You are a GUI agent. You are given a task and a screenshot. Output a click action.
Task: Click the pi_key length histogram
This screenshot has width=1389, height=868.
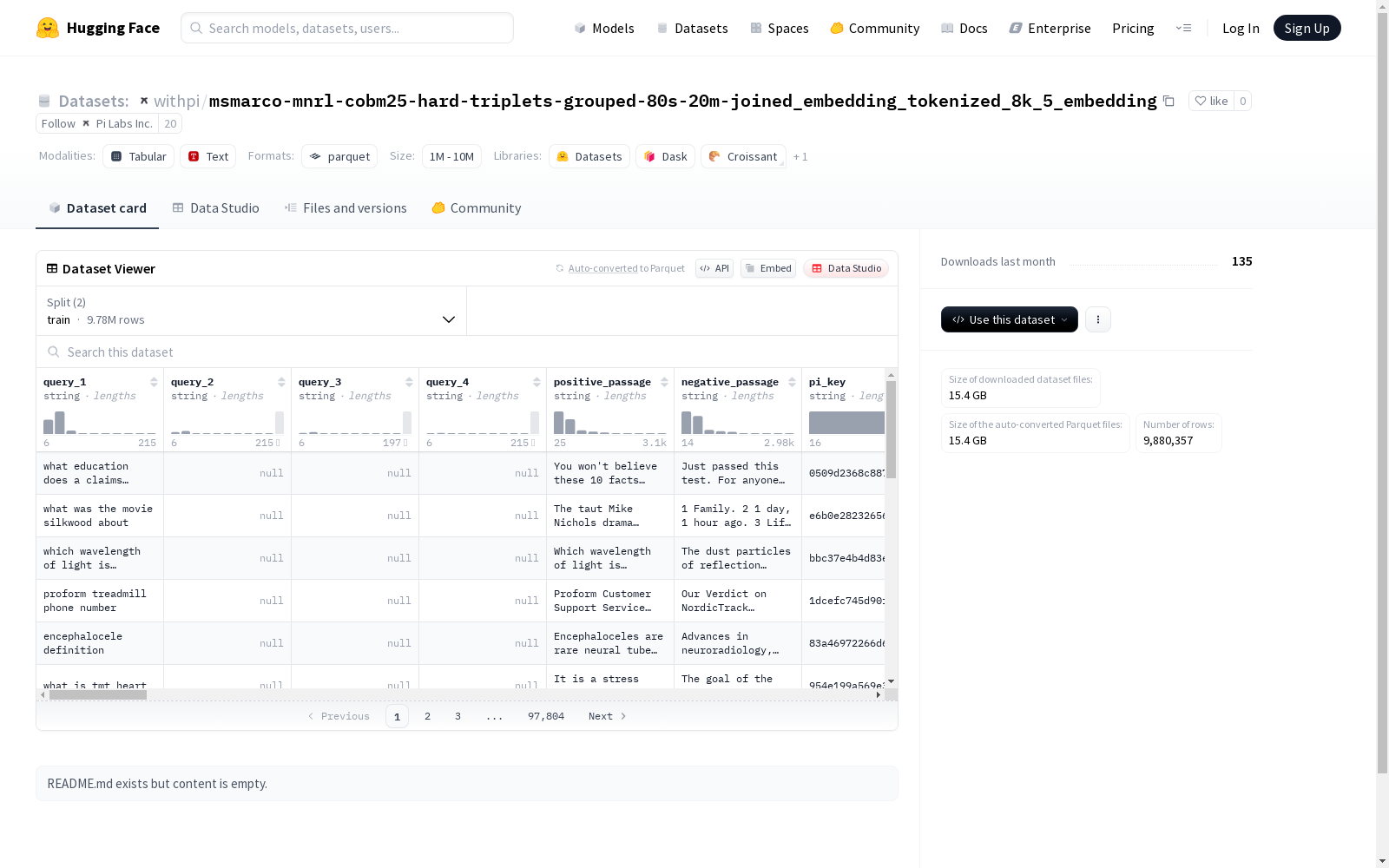(846, 423)
